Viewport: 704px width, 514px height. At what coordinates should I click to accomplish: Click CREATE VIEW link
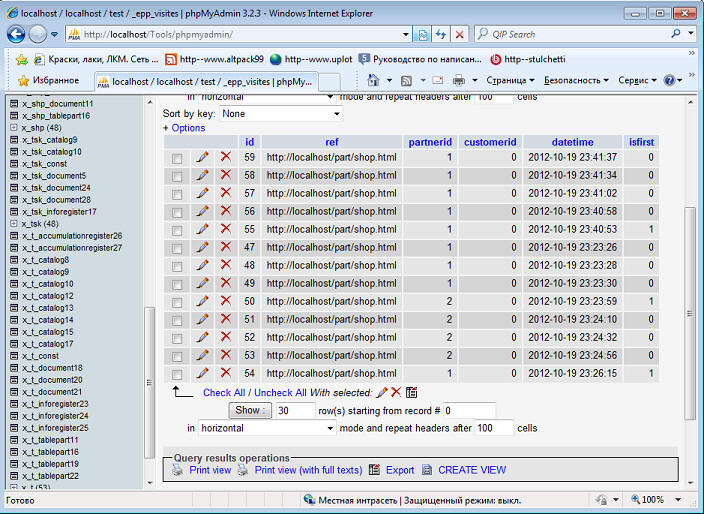point(472,470)
